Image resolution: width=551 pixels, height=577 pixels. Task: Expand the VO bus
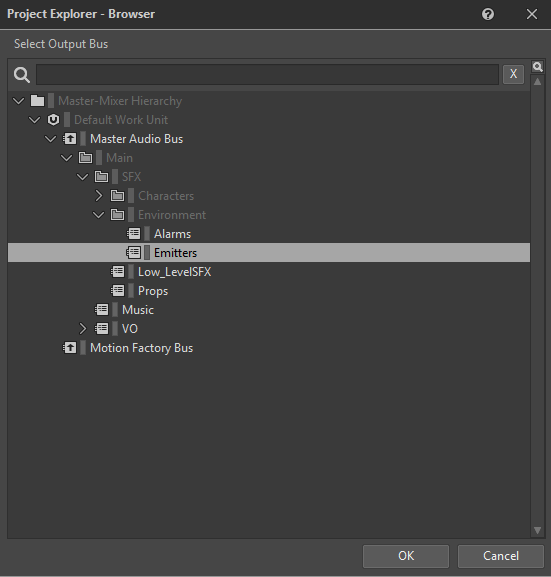[82, 329]
